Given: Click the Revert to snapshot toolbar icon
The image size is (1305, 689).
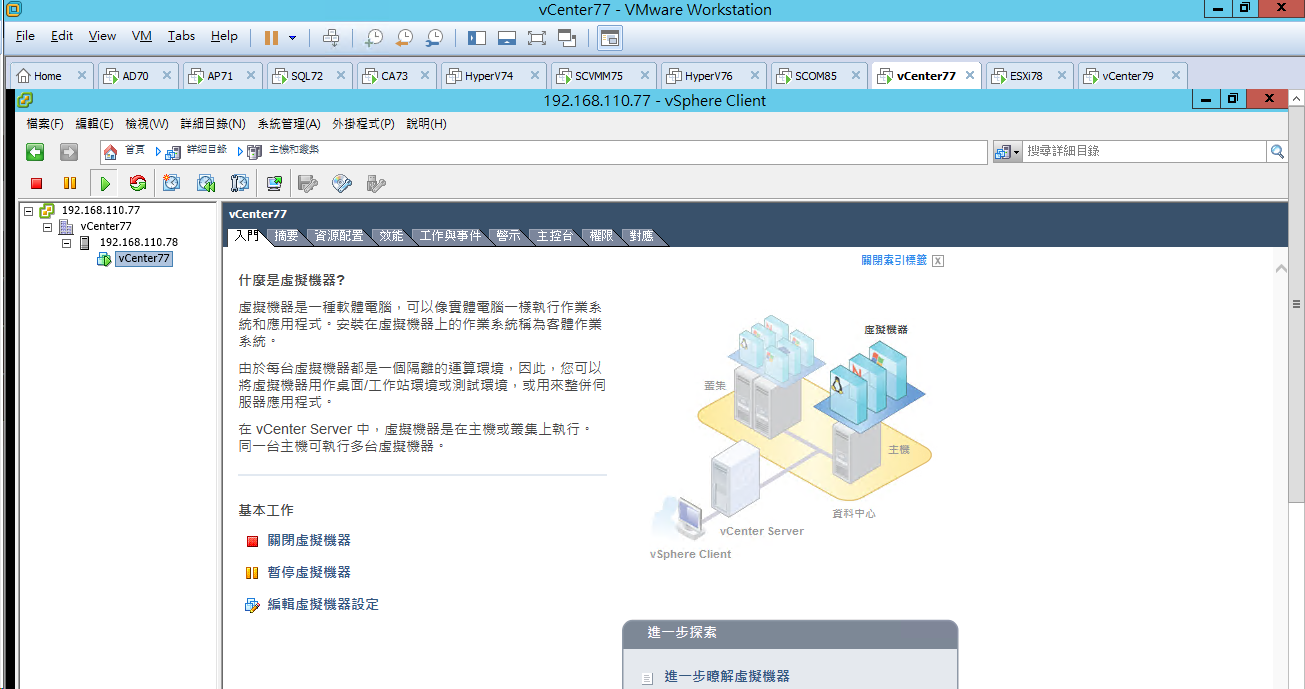Looking at the screenshot, I should point(206,183).
